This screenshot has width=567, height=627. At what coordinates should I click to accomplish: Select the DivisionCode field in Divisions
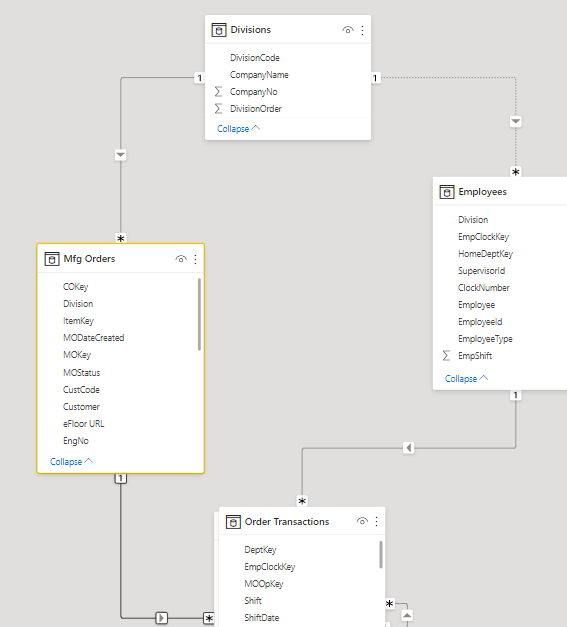pos(255,58)
